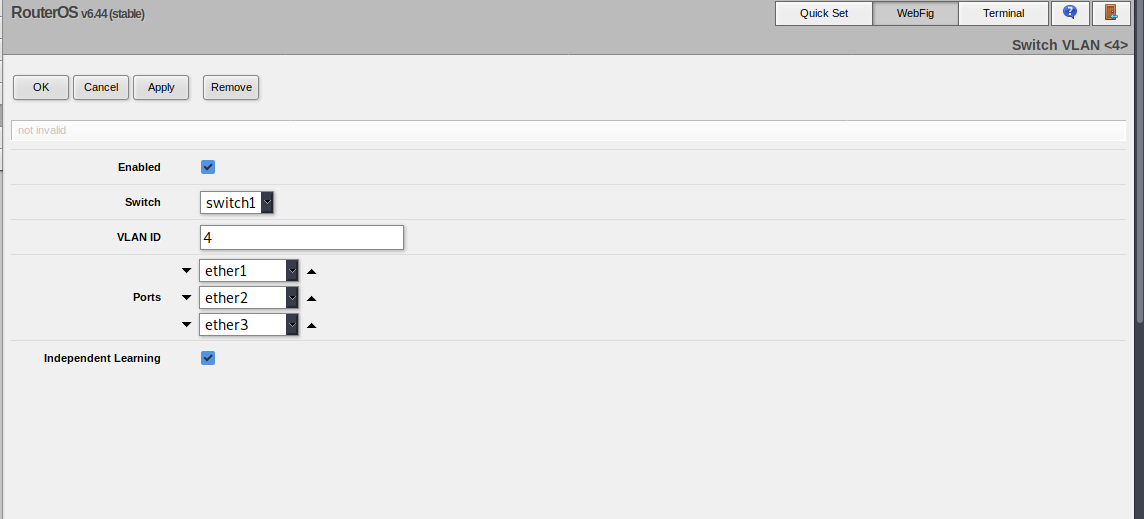
Task: Add port below ether3 with down arrow
Action: [187, 325]
